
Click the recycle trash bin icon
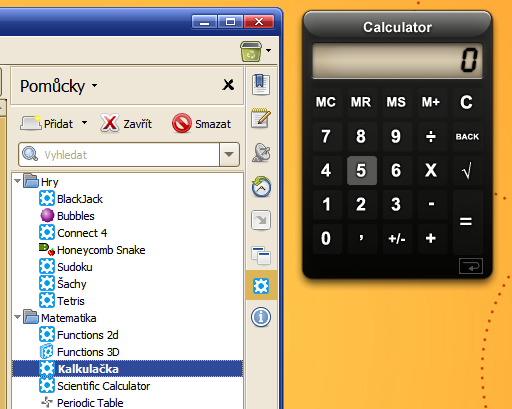click(x=251, y=51)
